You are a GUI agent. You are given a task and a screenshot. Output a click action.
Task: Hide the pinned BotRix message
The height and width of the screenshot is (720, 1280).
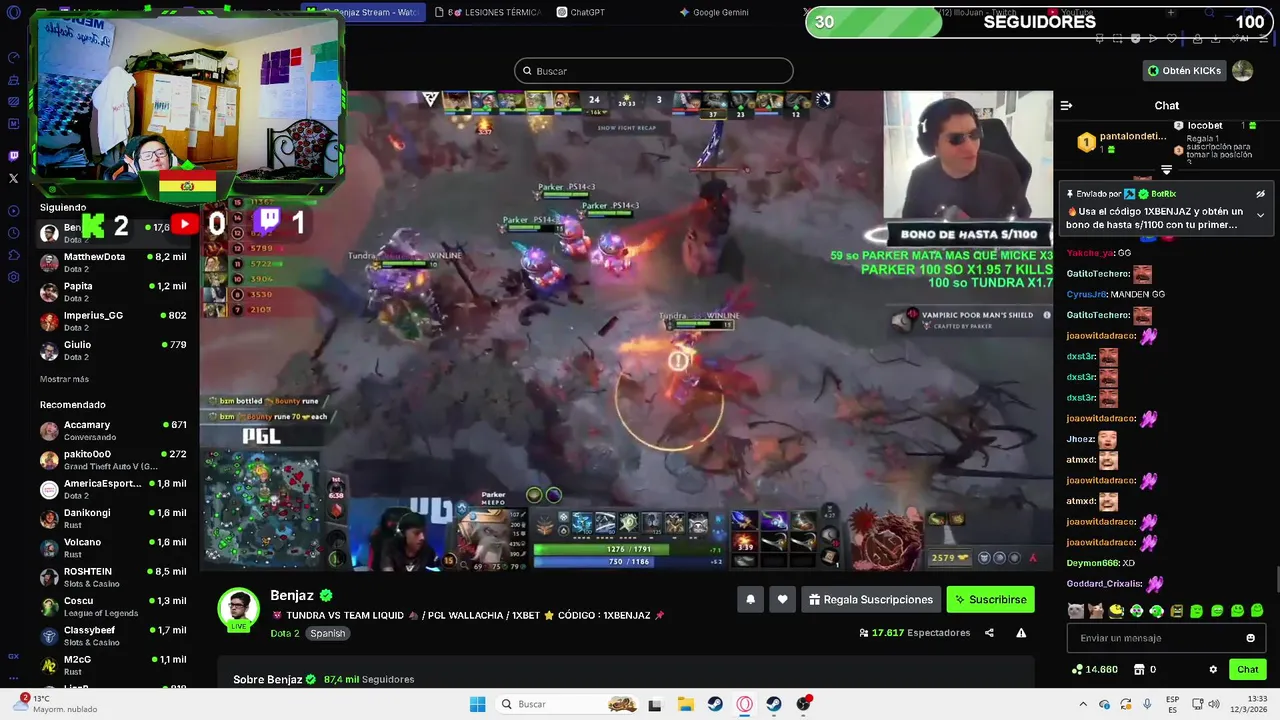[1260, 194]
